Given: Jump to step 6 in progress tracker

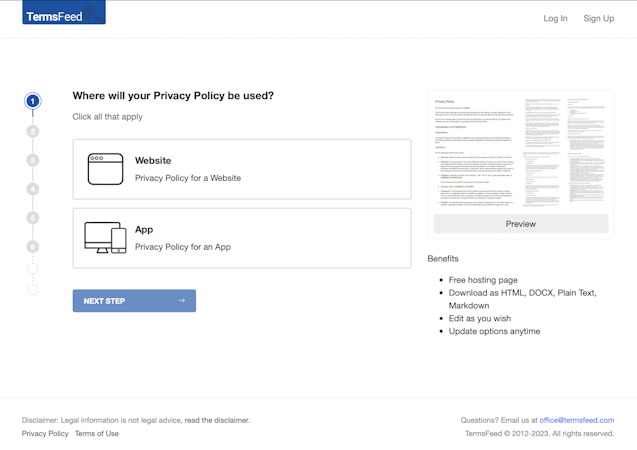Looking at the screenshot, I should click(33, 246).
